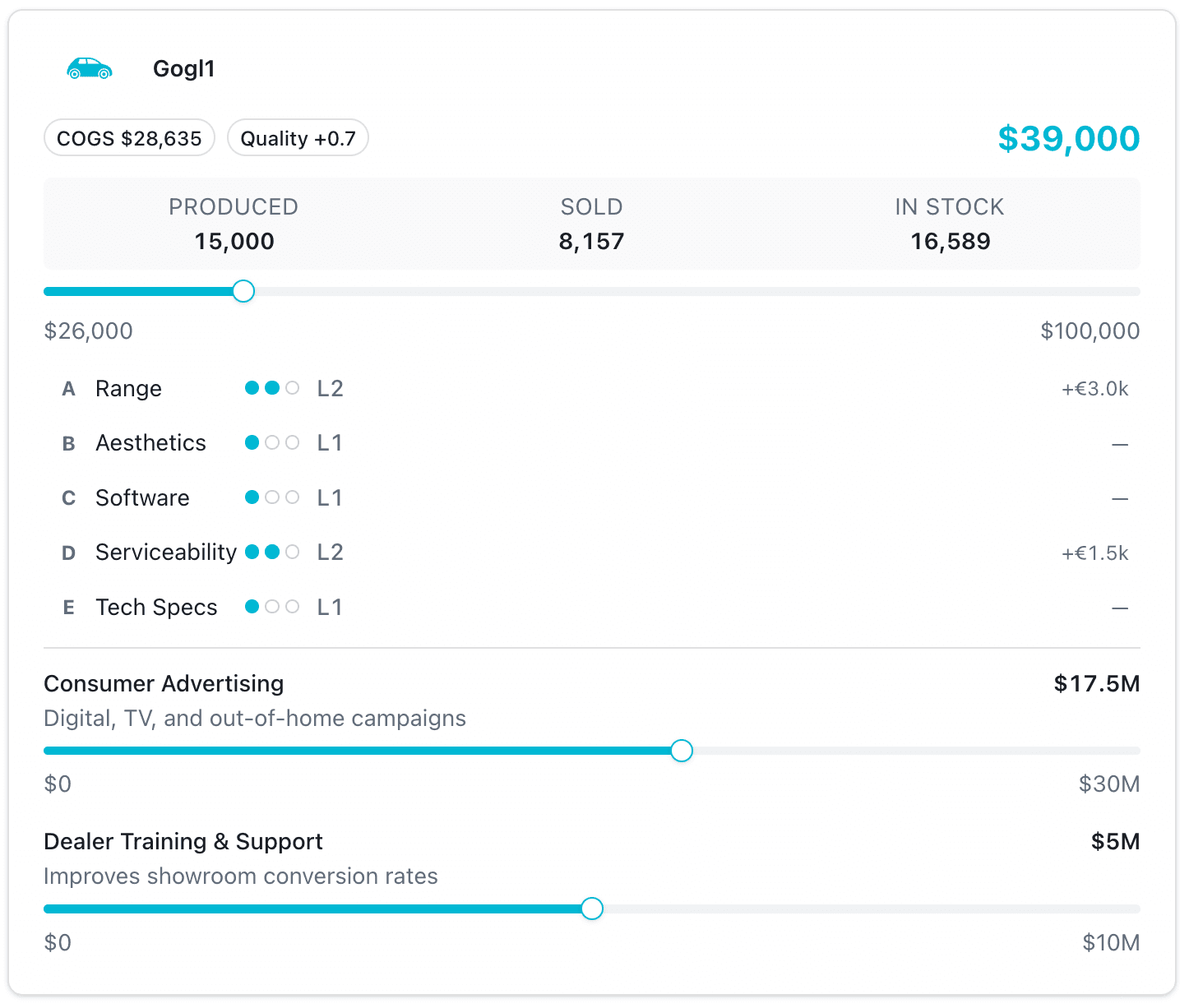Select the COGS $28,635 badge
This screenshot has width=1189, height=1008.
pos(128,137)
